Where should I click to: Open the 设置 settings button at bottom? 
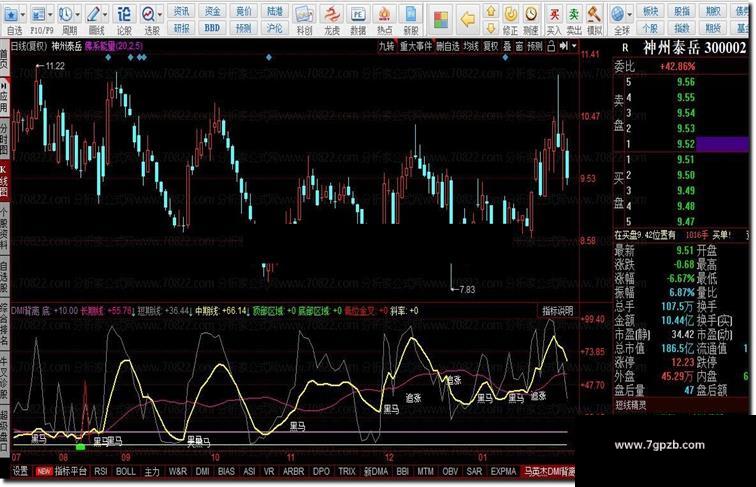coord(20,470)
